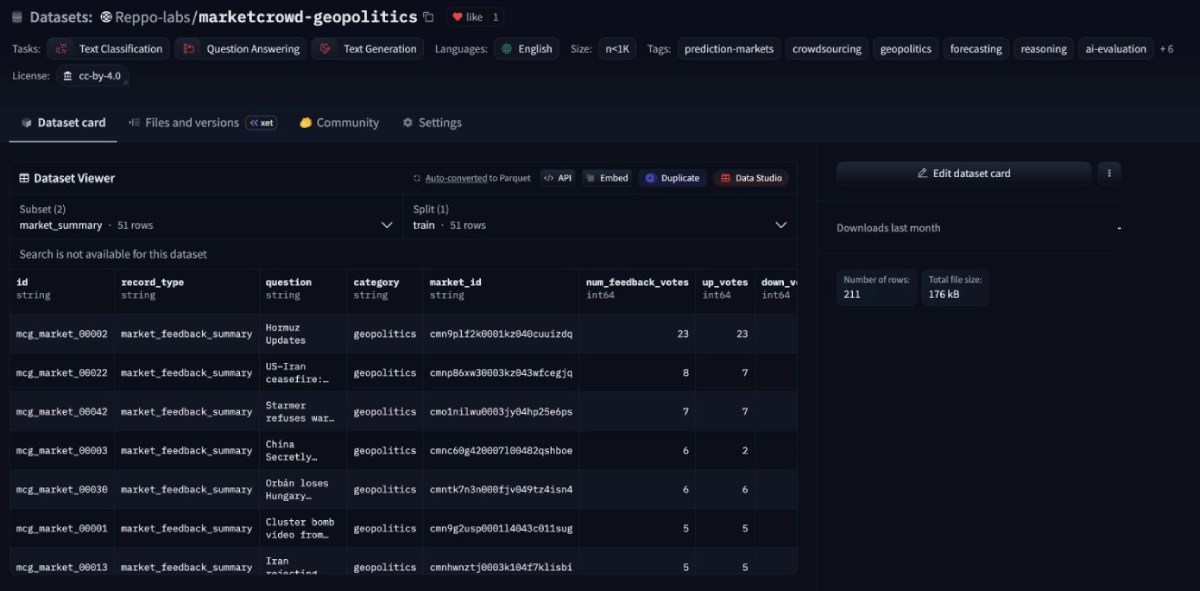Show the +6 additional tags
Screen dimensions: 1200x591
1168,48
